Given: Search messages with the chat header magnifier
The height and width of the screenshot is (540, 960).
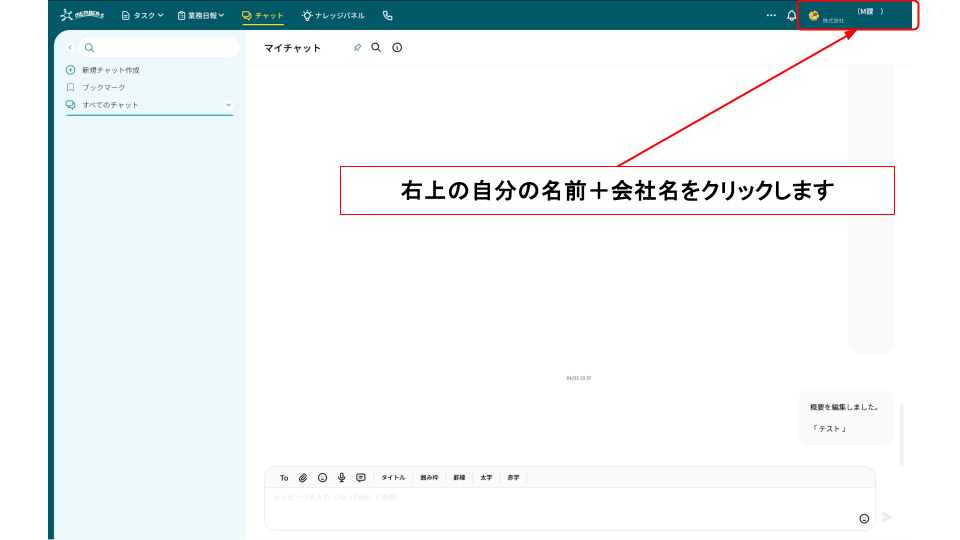Looking at the screenshot, I should coord(376,47).
